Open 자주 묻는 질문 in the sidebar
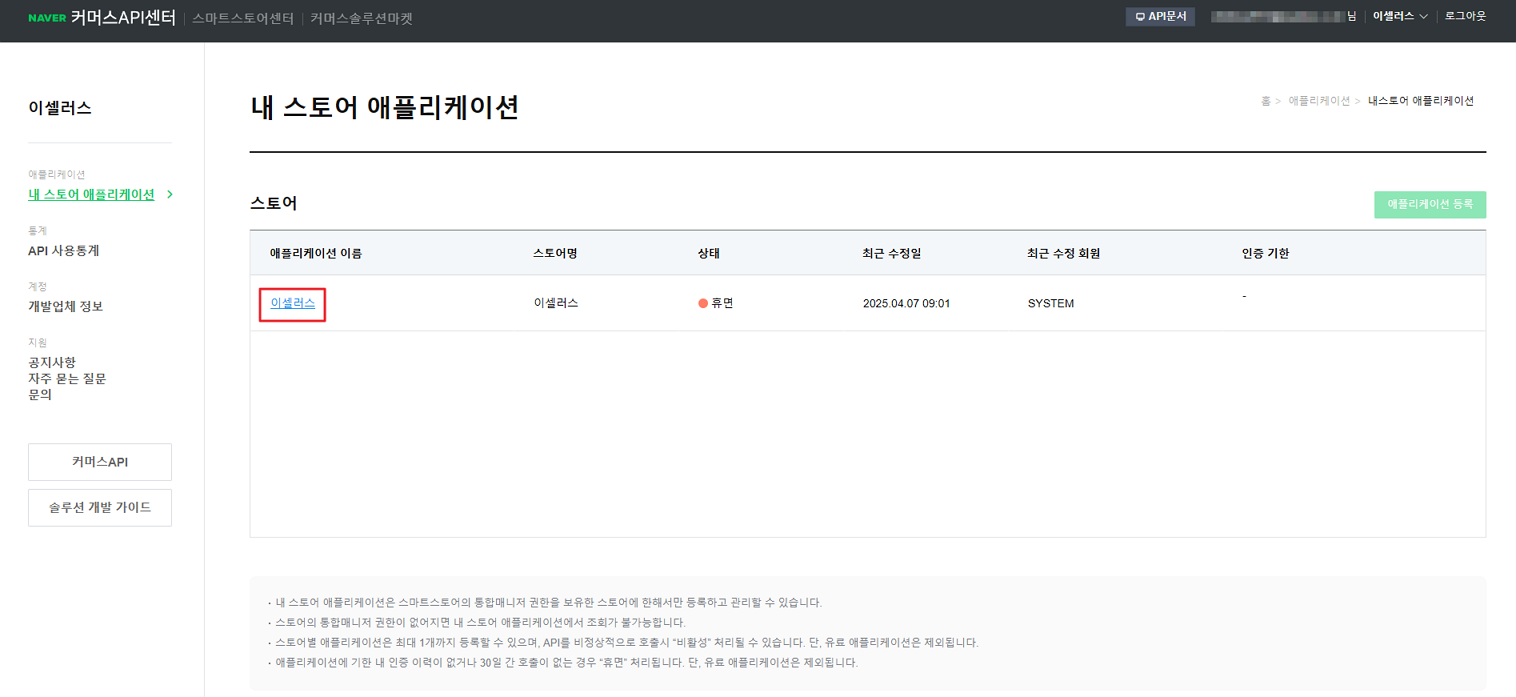 coord(67,378)
